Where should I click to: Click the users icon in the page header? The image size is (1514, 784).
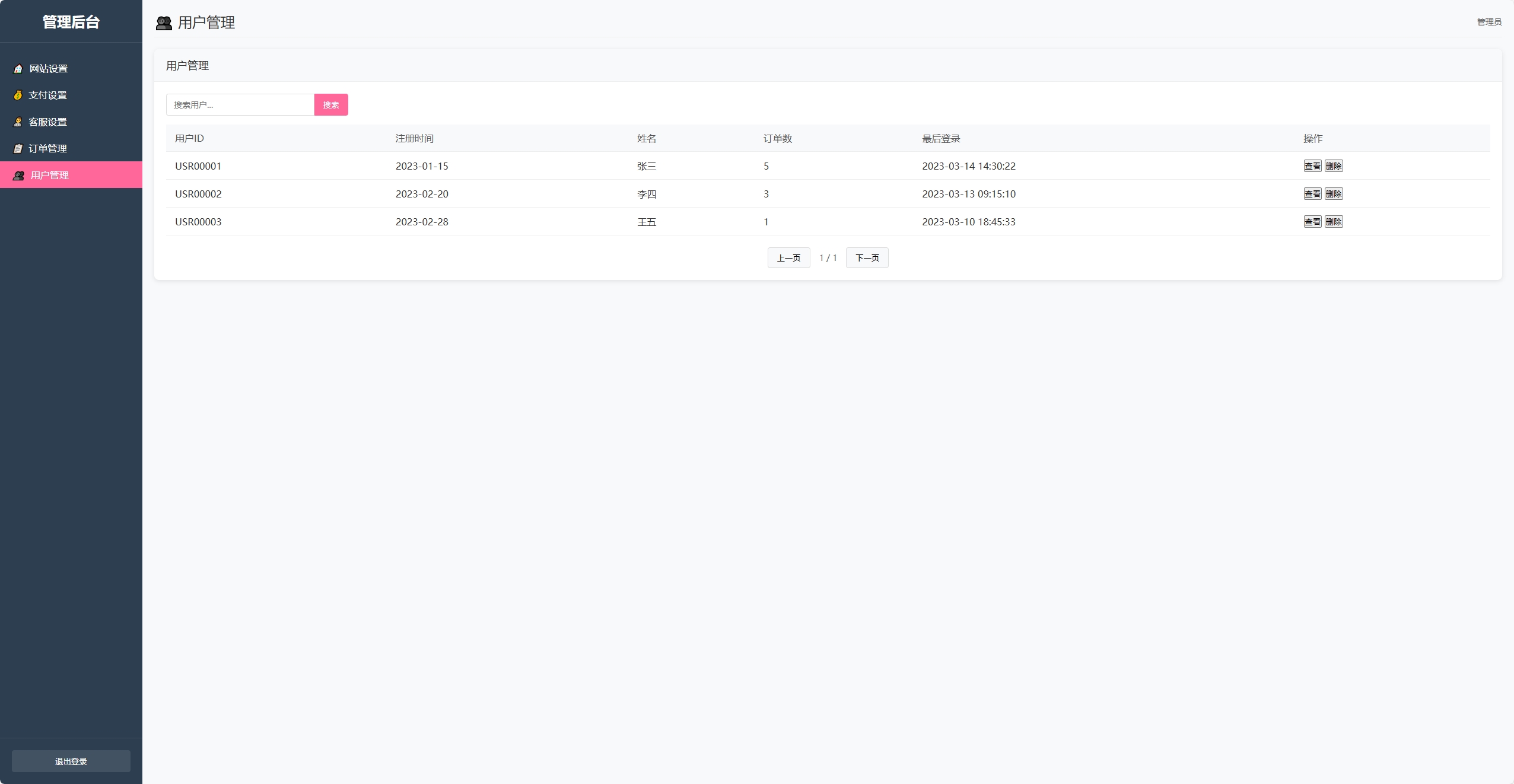coord(164,23)
